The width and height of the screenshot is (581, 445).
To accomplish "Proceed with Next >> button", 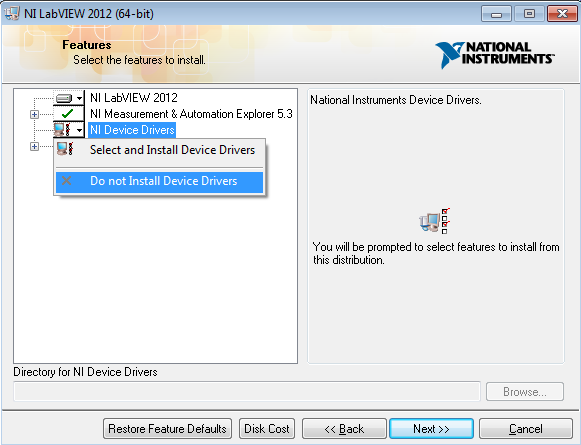I will click(431, 429).
